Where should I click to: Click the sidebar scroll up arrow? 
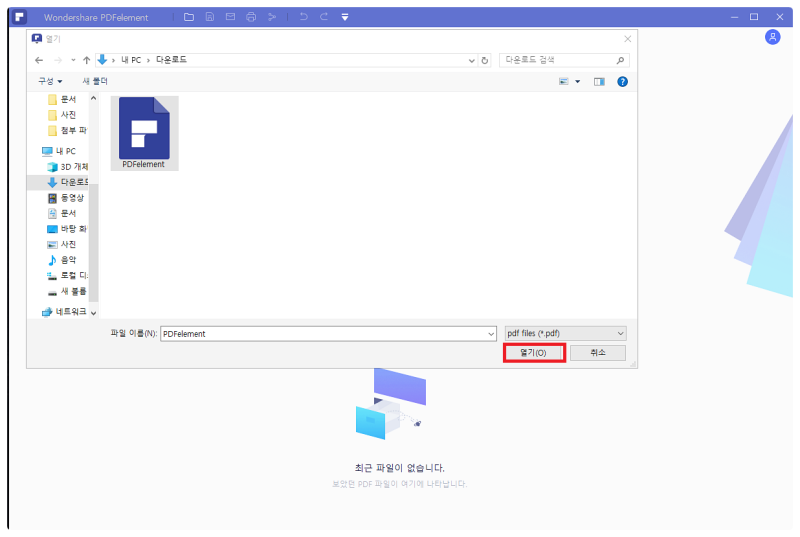point(93,98)
